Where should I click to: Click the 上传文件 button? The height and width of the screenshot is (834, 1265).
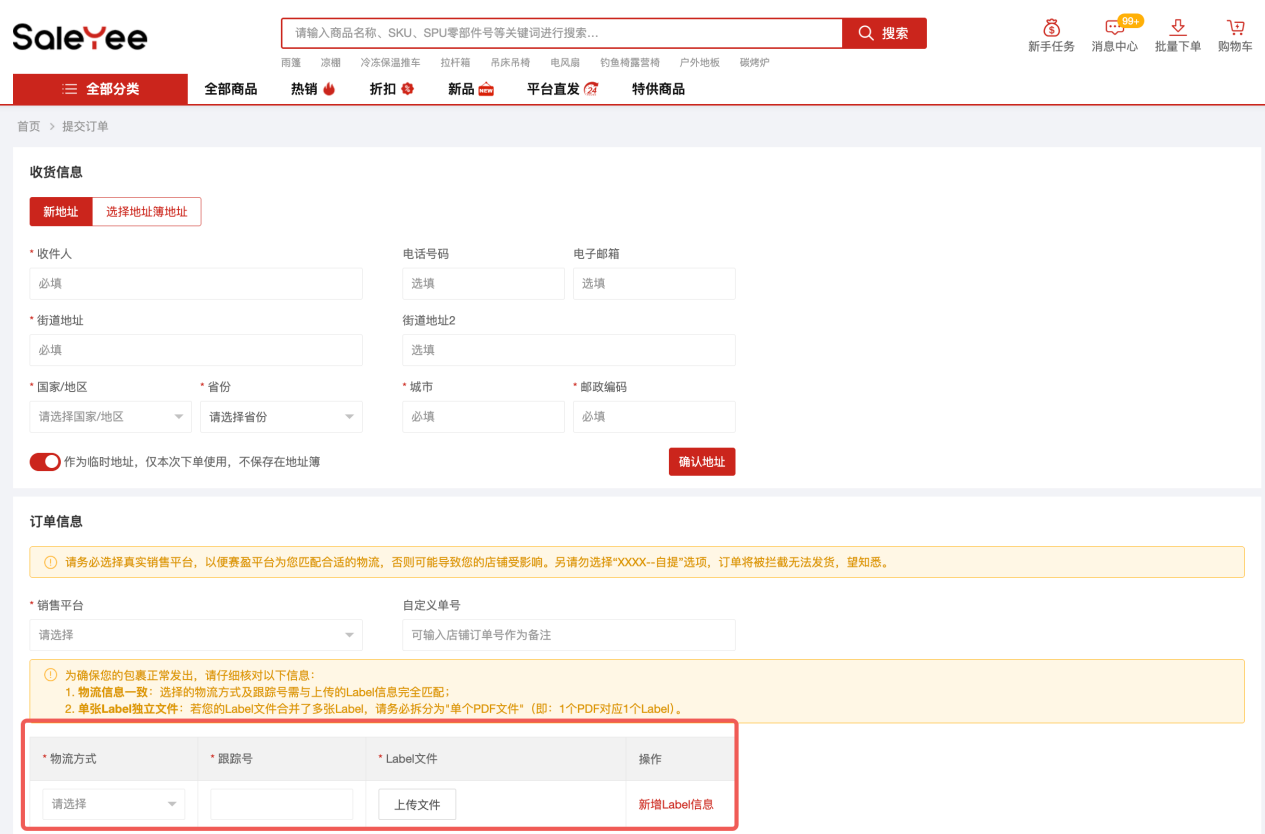[417, 804]
